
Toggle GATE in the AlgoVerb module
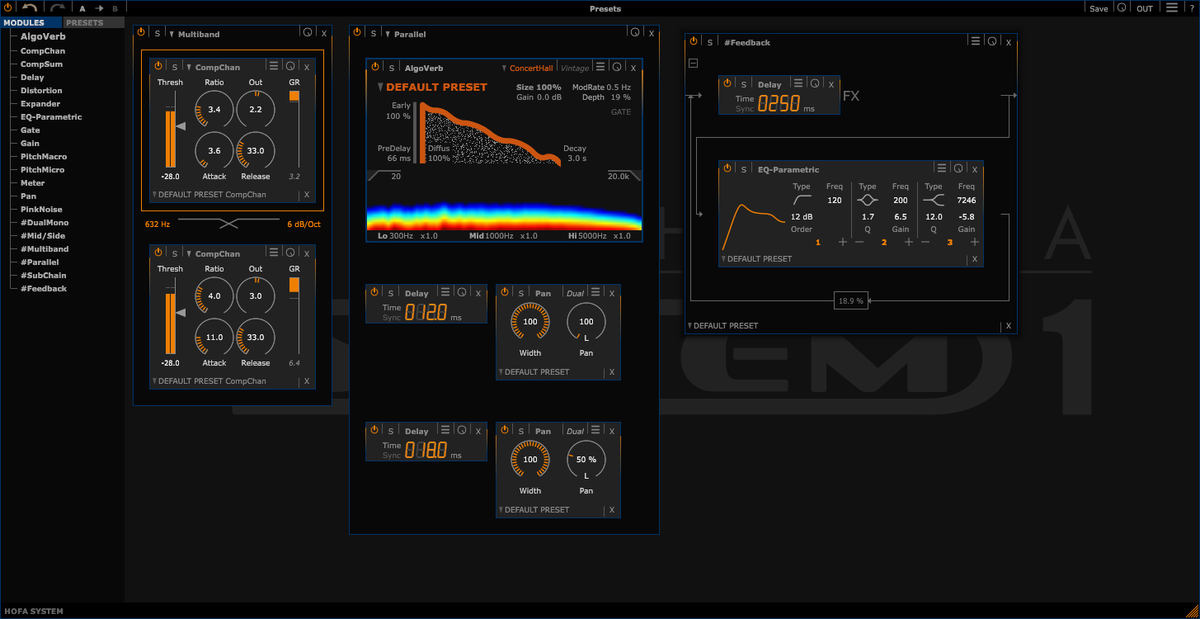click(x=619, y=113)
